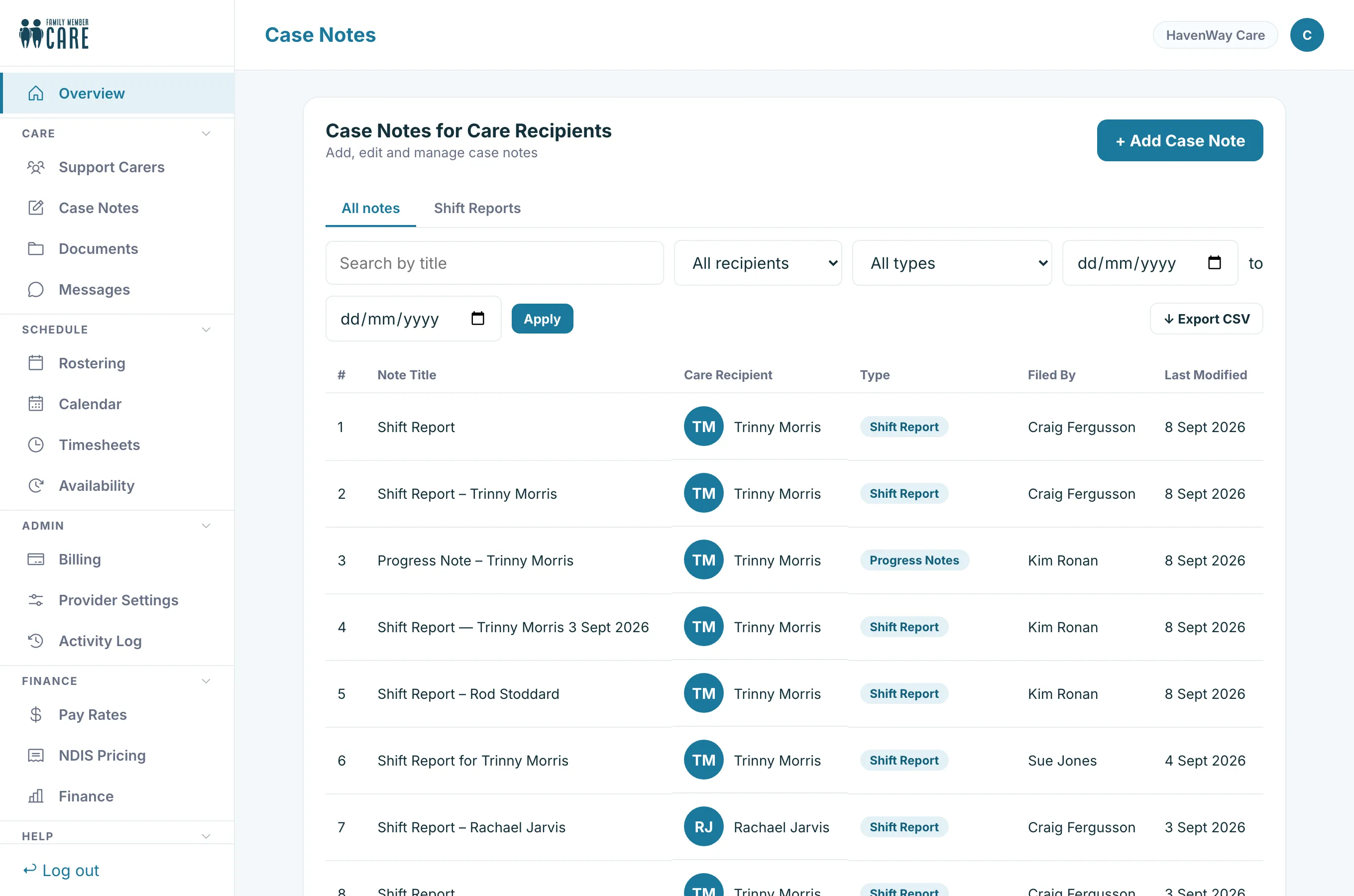Click the Messages chat bubble icon

[36, 290]
